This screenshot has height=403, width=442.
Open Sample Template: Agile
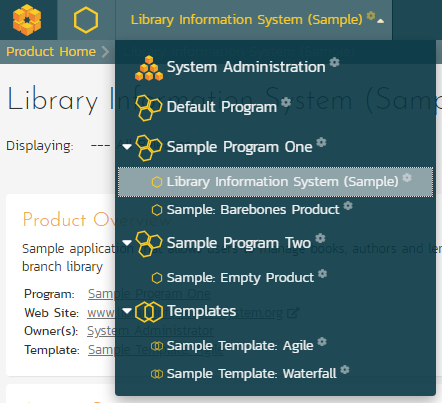pos(240,346)
